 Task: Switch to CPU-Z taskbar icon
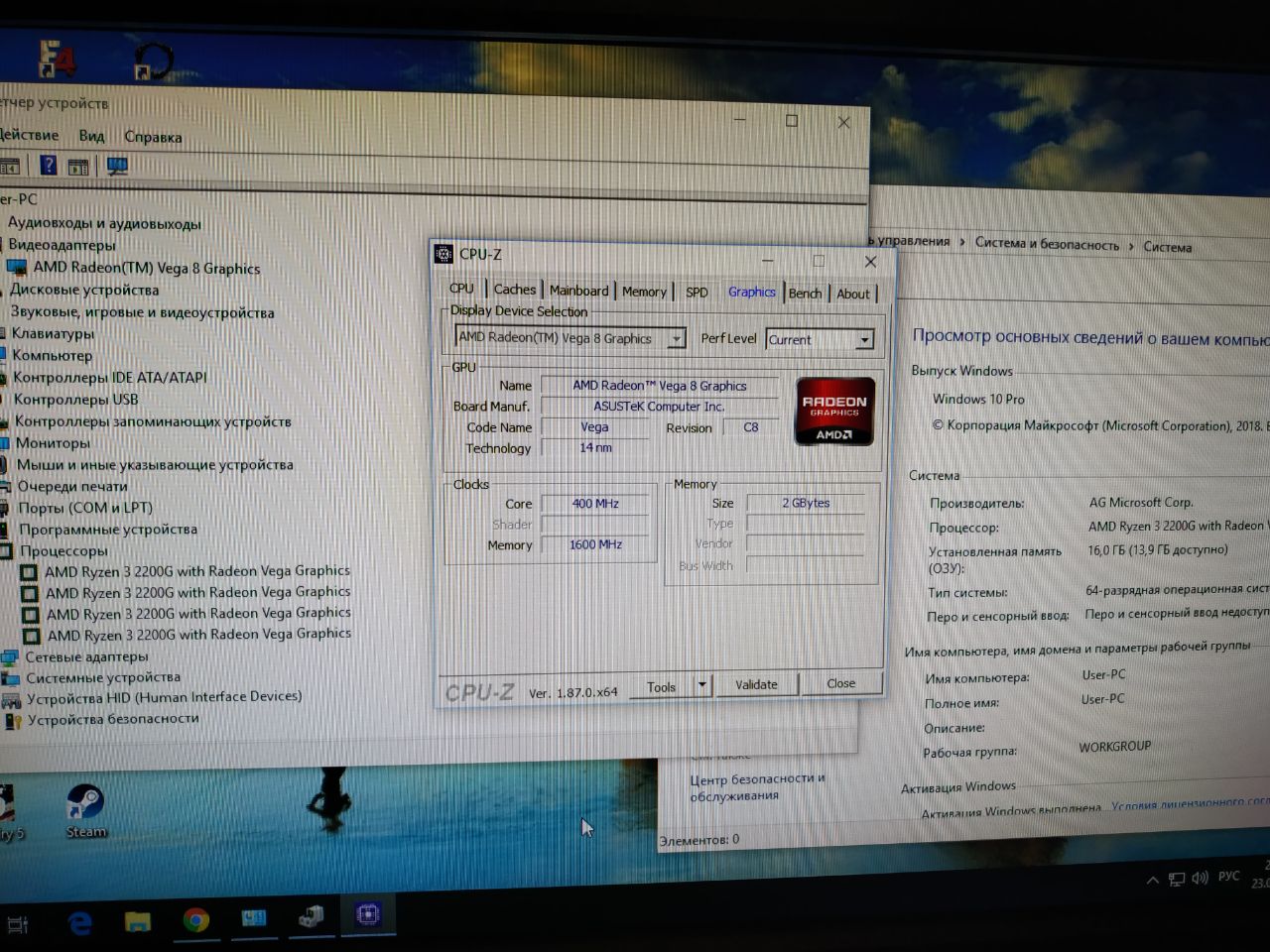tap(368, 915)
